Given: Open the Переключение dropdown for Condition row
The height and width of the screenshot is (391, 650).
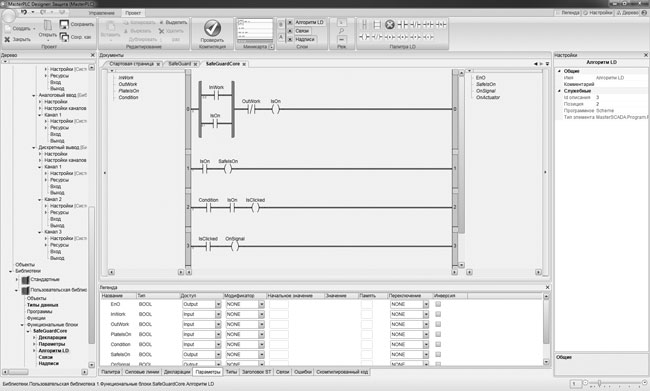Looking at the screenshot, I should [426, 344].
